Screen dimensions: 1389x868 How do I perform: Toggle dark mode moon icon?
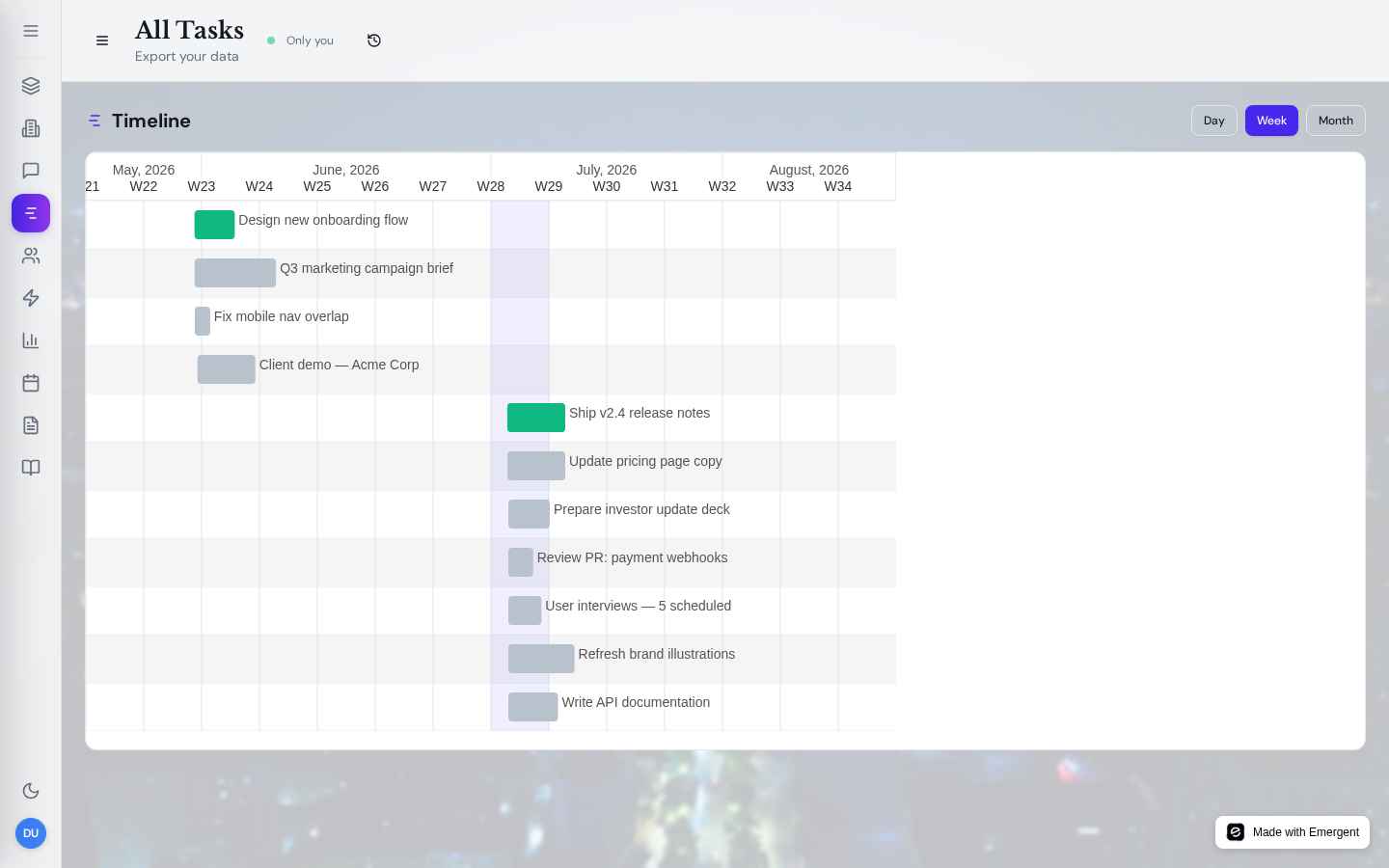point(31,791)
